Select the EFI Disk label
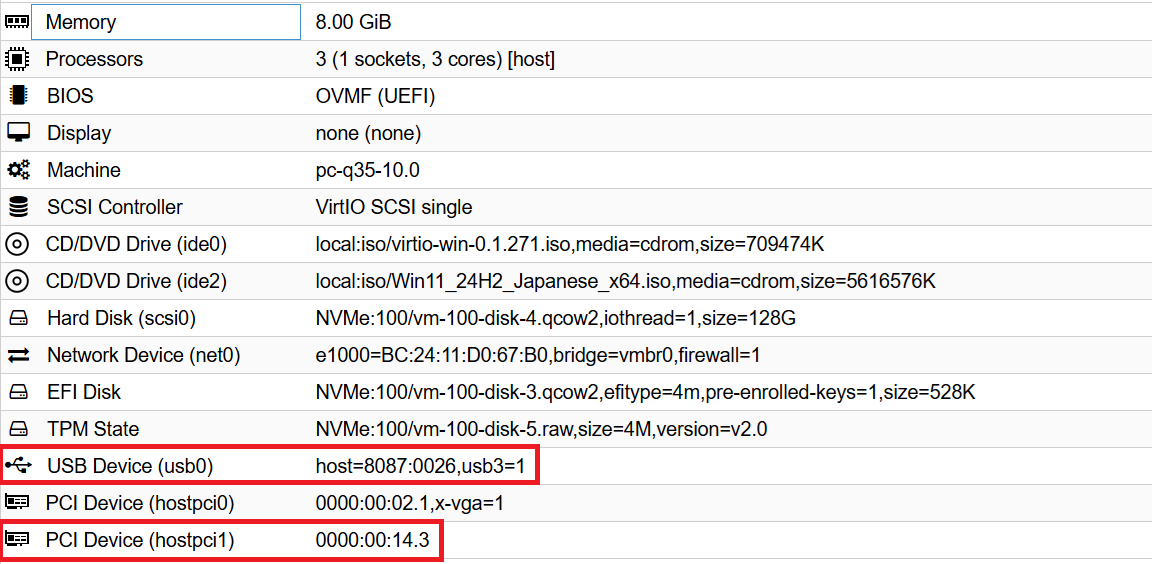1152x564 pixels. (84, 392)
